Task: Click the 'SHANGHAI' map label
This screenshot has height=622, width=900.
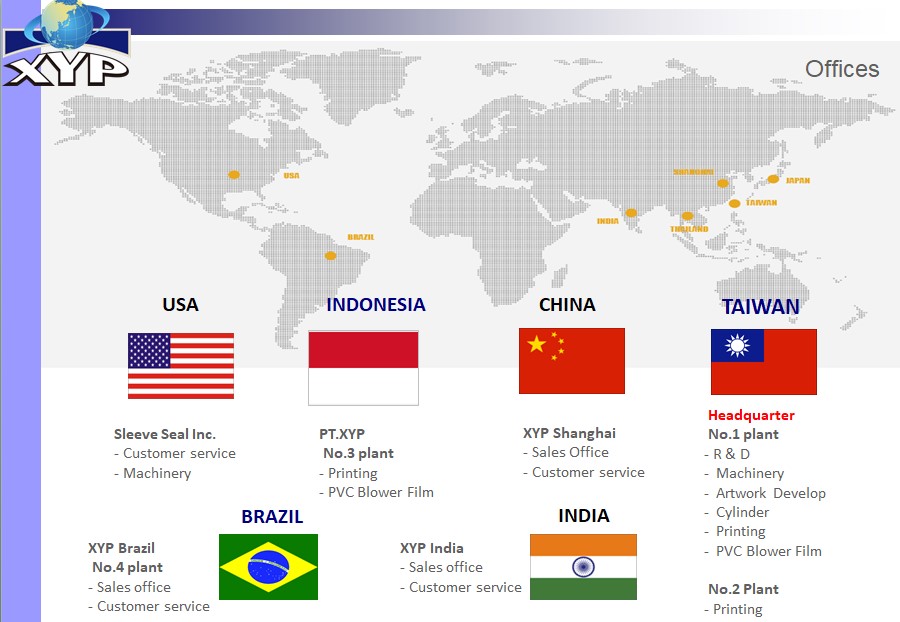Action: [693, 172]
